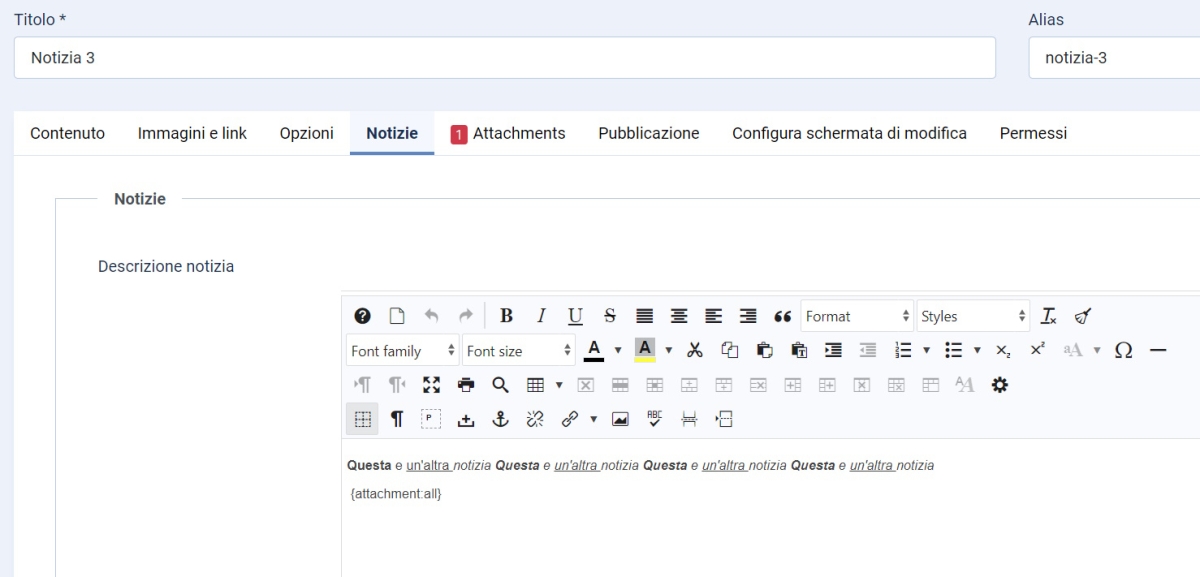Open the Font size dropdown
This screenshot has height=577, width=1200.
click(x=519, y=350)
